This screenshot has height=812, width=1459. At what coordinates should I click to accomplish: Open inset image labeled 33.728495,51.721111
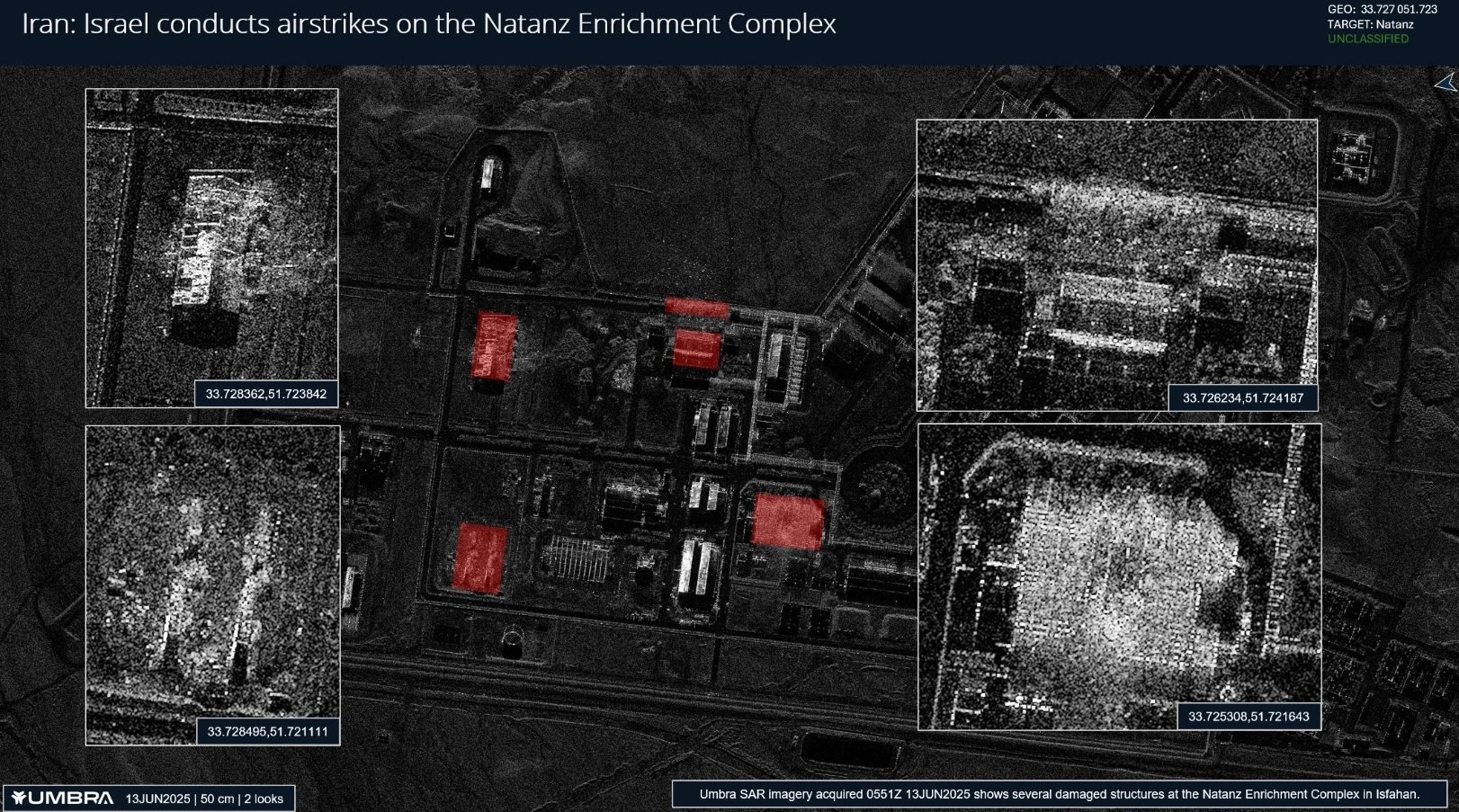click(212, 576)
